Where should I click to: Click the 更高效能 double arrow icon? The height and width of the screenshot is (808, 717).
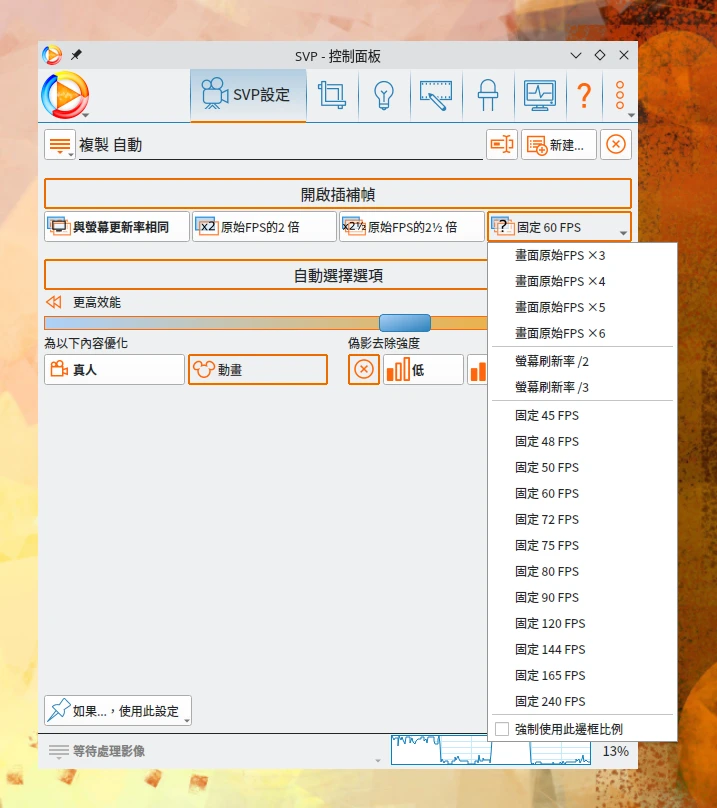[x=54, y=302]
